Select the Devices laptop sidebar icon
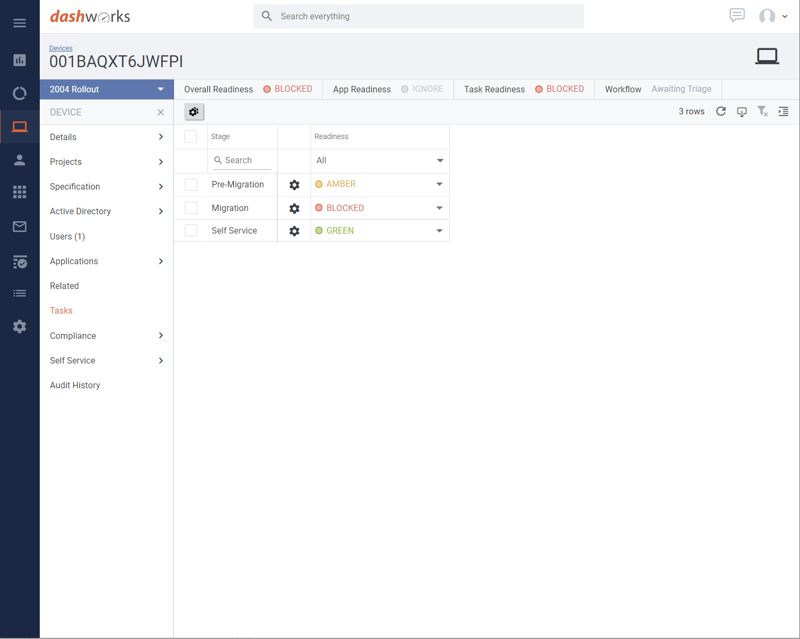Viewport: 800px width, 639px height. (19, 127)
